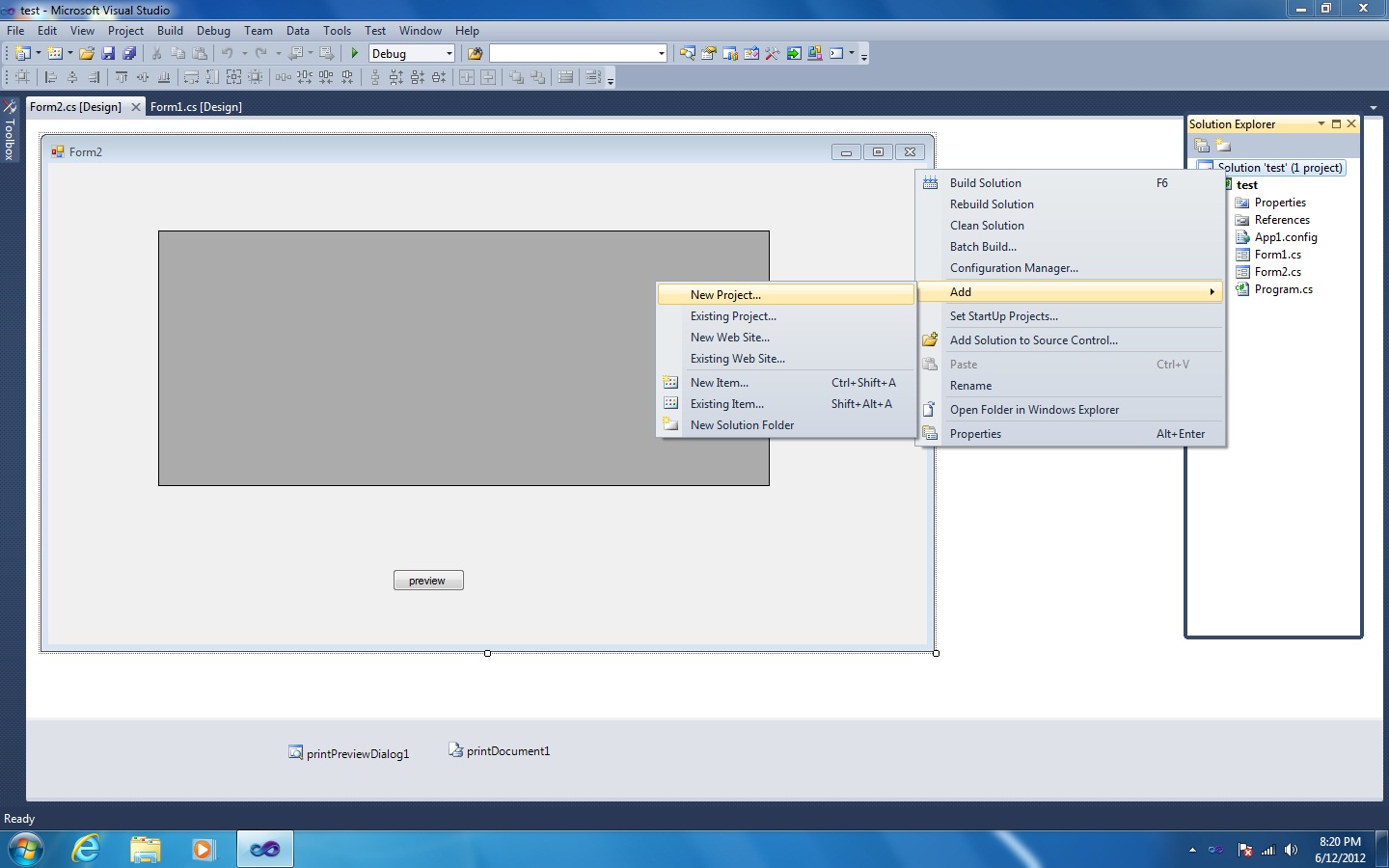Choose New Project from the Add submenu

[786, 294]
